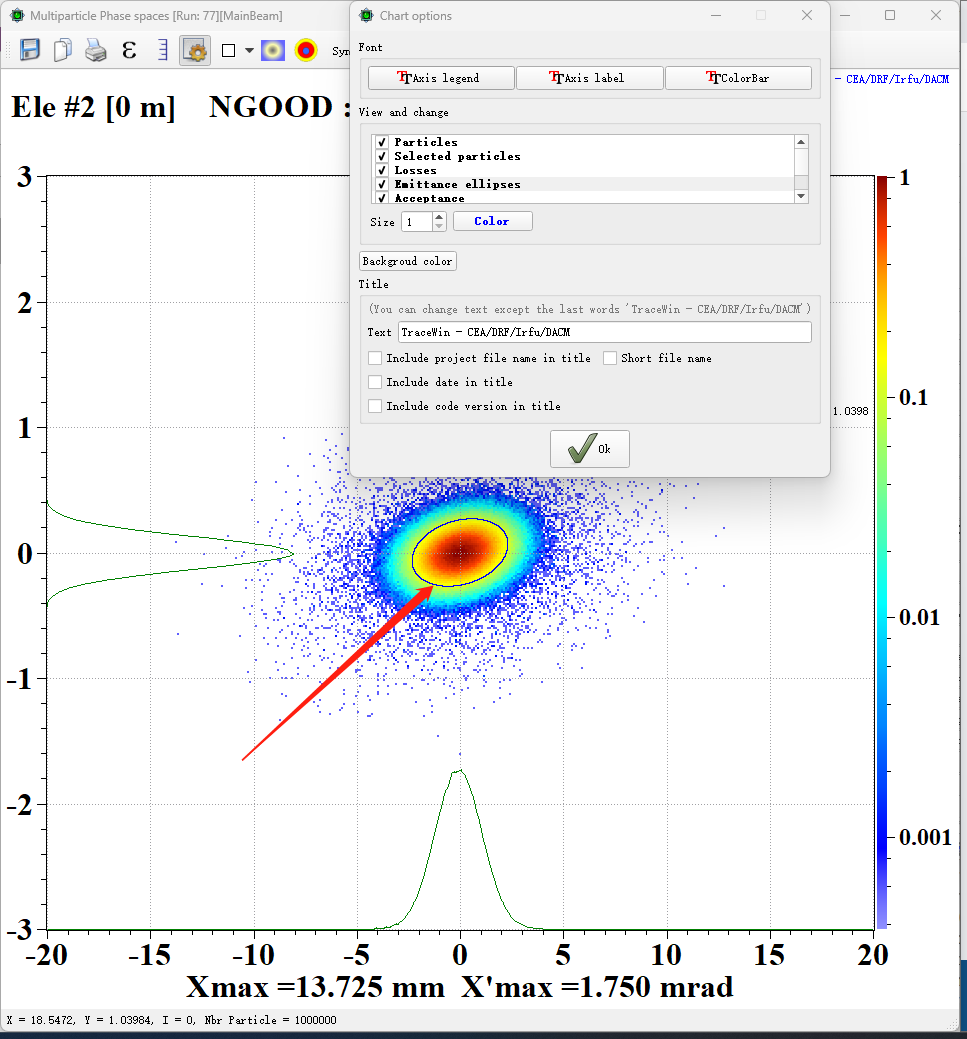Click the blue ruler scale toolbar icon

(162, 50)
